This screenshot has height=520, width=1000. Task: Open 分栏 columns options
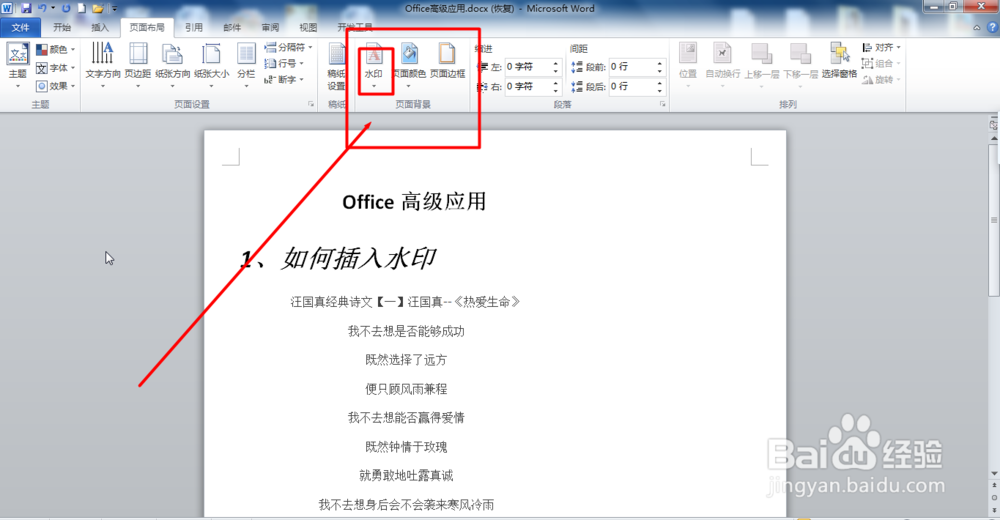point(246,66)
